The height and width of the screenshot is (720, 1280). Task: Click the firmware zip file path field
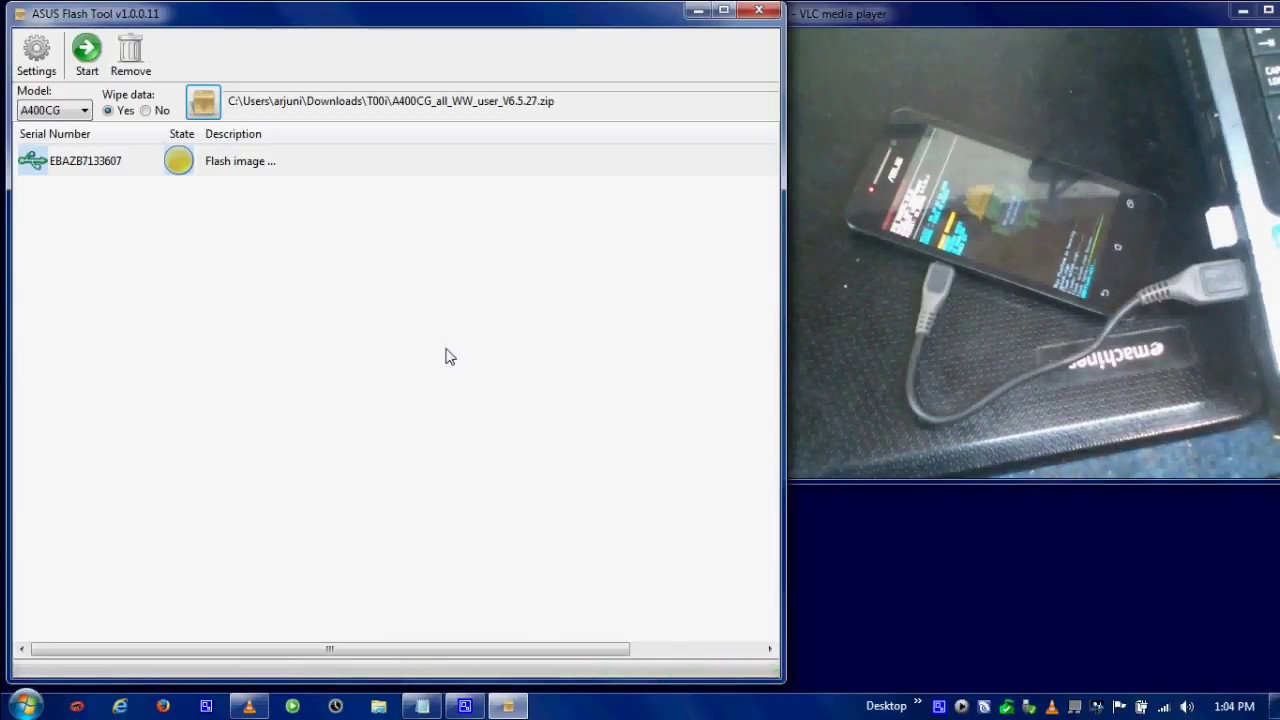(391, 101)
